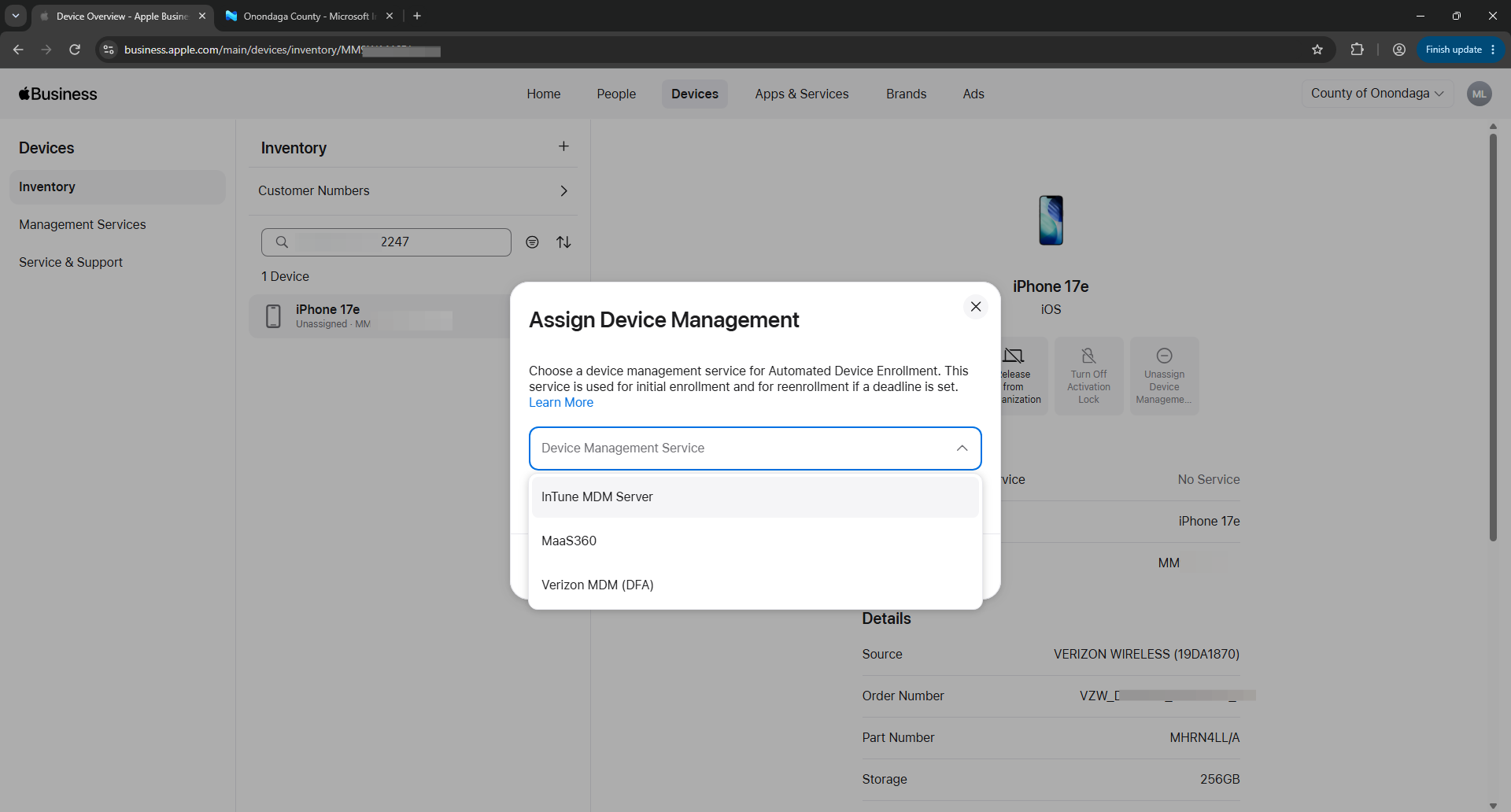
Task: Collapse the Device Management Service dropdown
Action: (962, 448)
